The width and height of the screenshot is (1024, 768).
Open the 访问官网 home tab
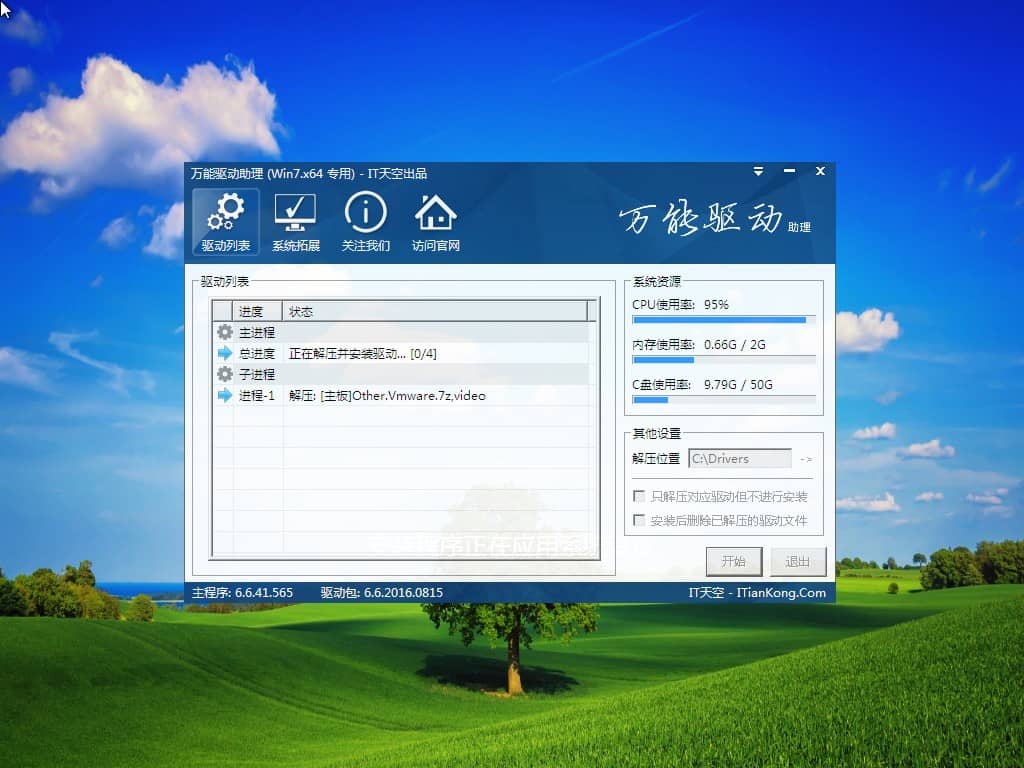point(436,222)
